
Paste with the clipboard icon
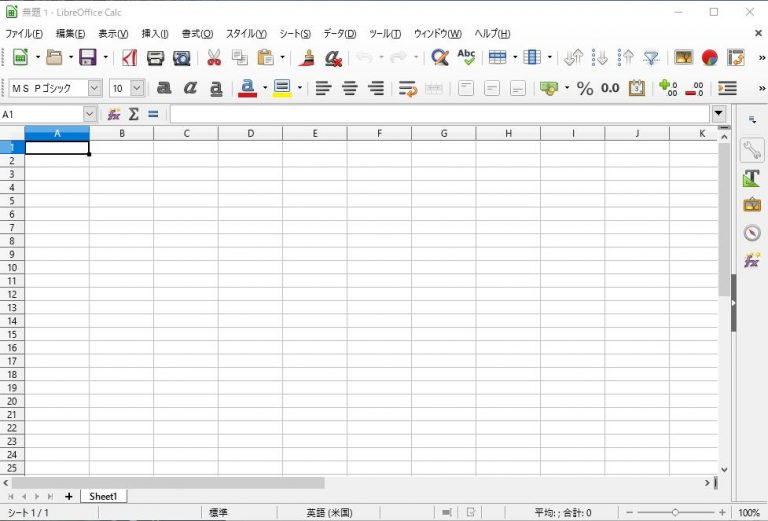pos(265,58)
